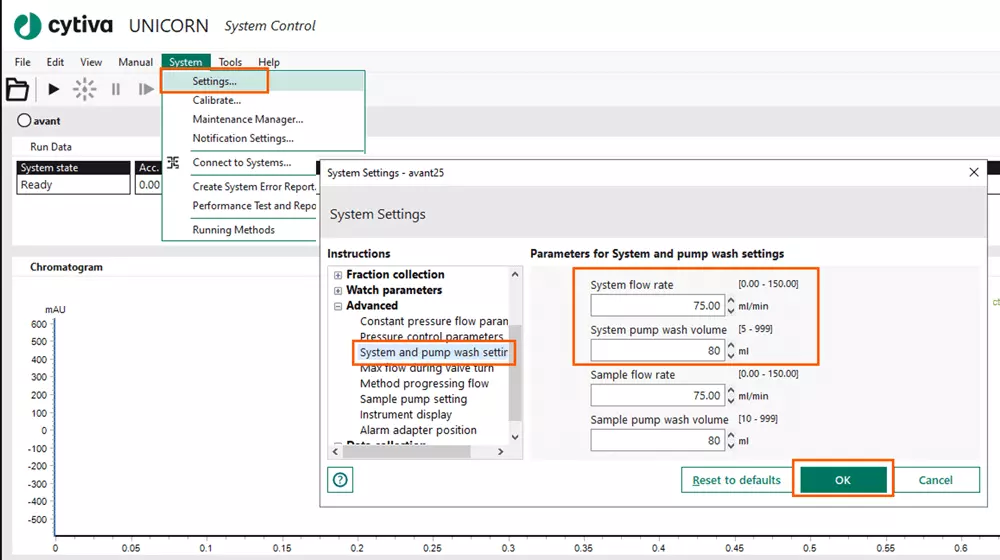Click the Run Data panel label
Screen dimensions: 1000x560
tap(51, 147)
